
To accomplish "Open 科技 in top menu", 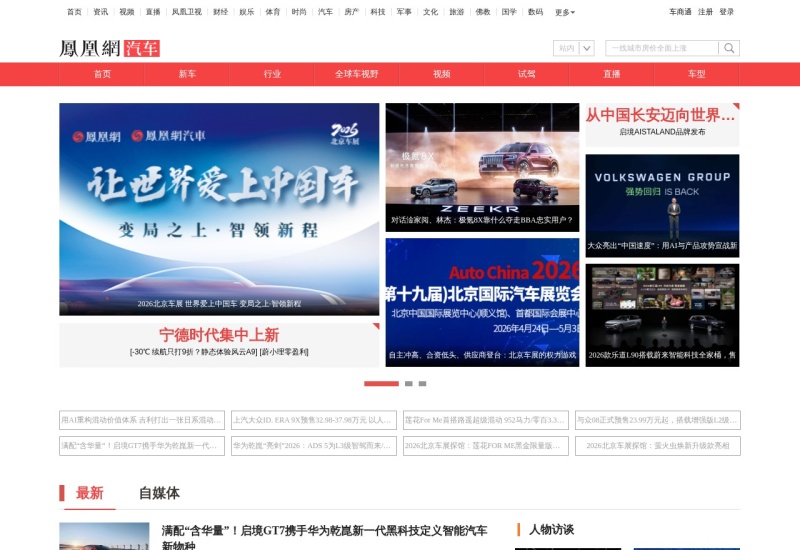I will tap(378, 12).
